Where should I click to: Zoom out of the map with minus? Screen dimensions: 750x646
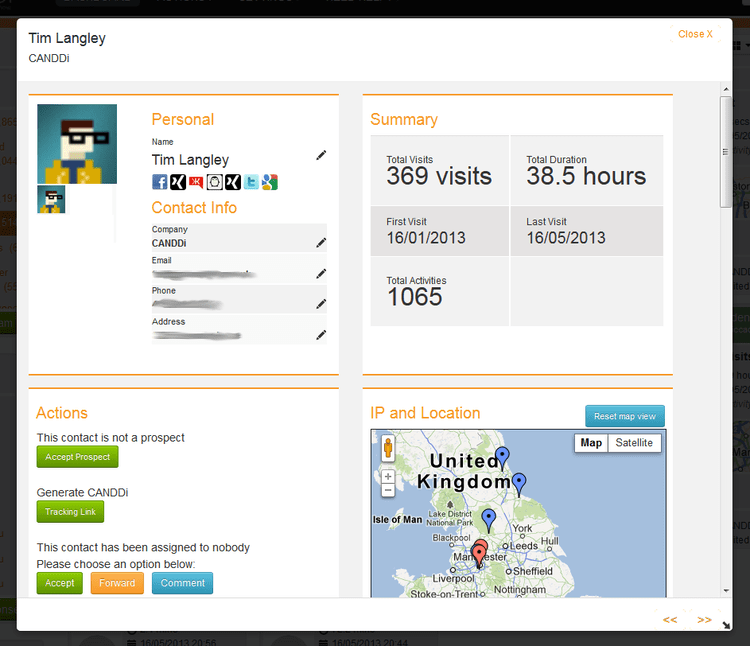[388, 491]
